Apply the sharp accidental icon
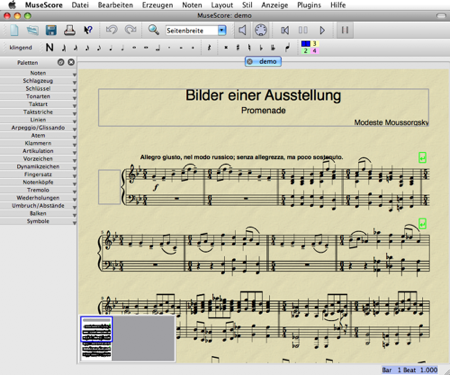Screen dimensions: 450x375 click(238, 48)
